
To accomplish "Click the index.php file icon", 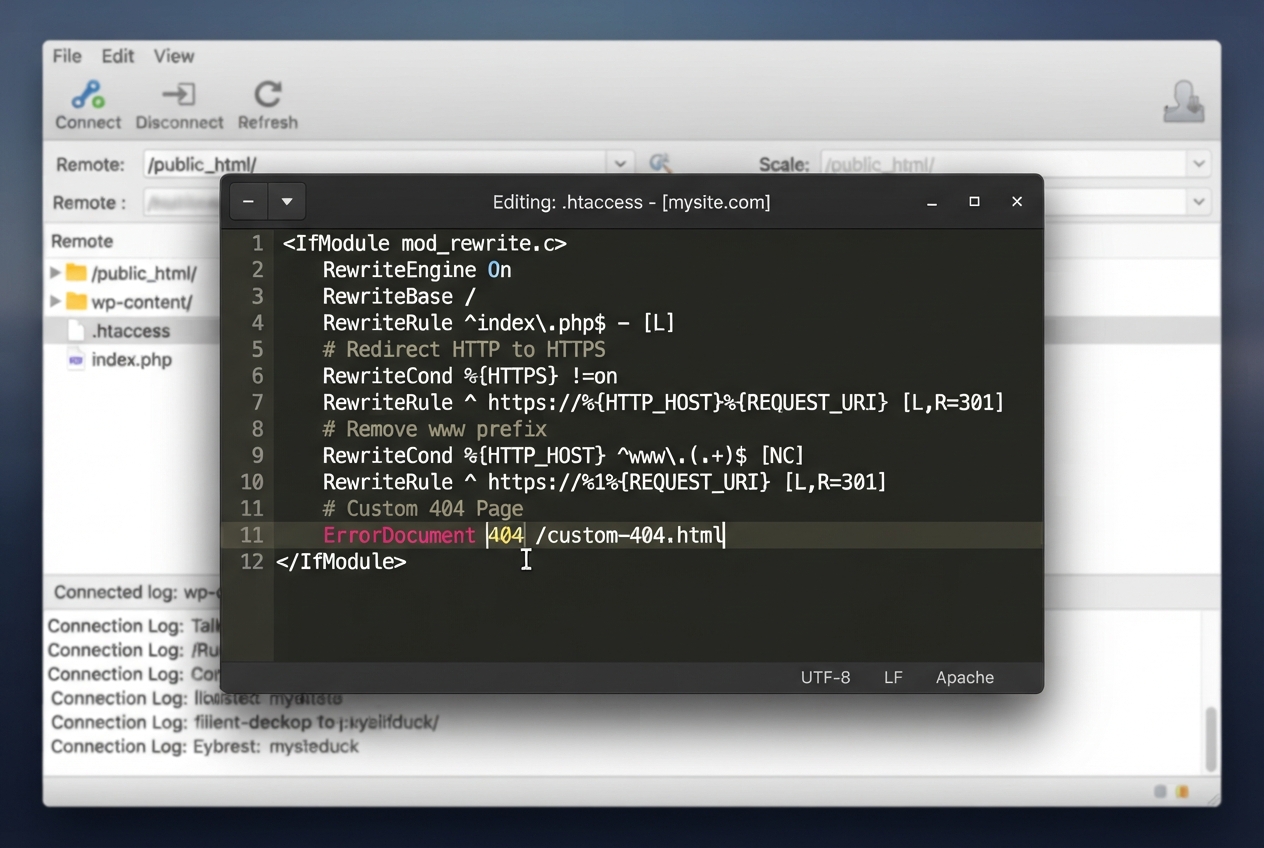I will 76,359.
